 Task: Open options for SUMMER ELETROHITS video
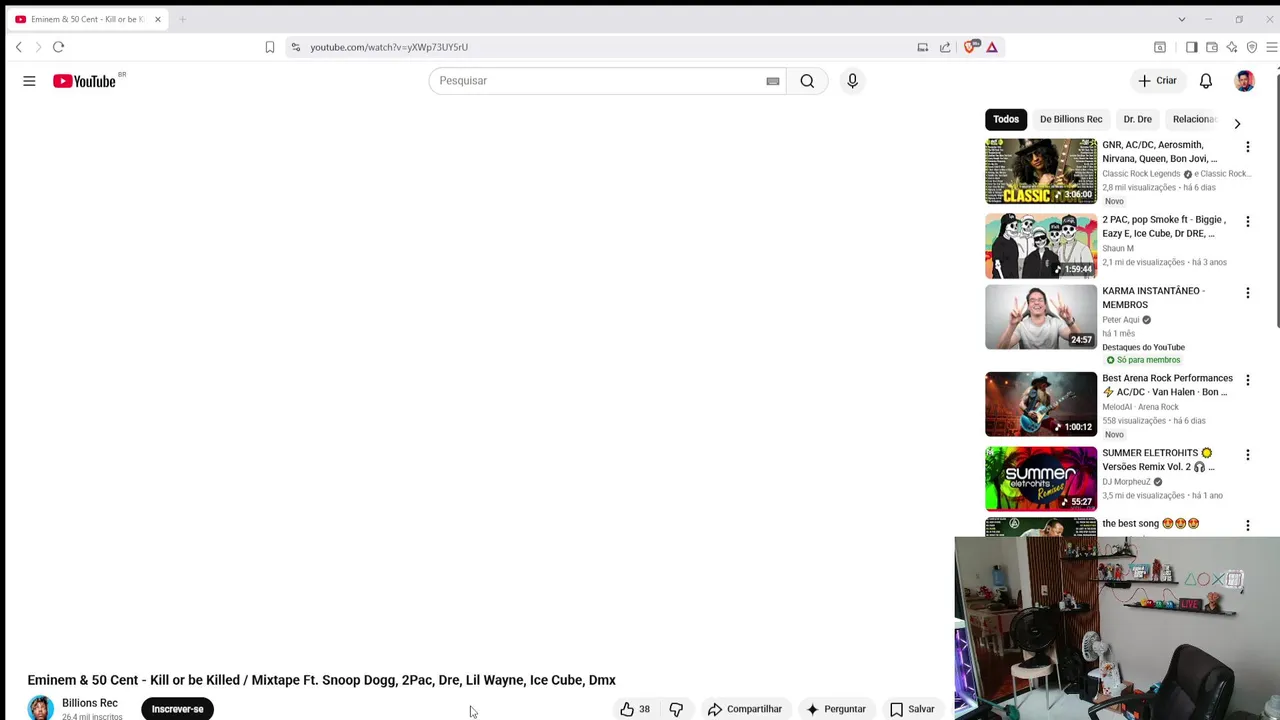pyautogui.click(x=1247, y=455)
